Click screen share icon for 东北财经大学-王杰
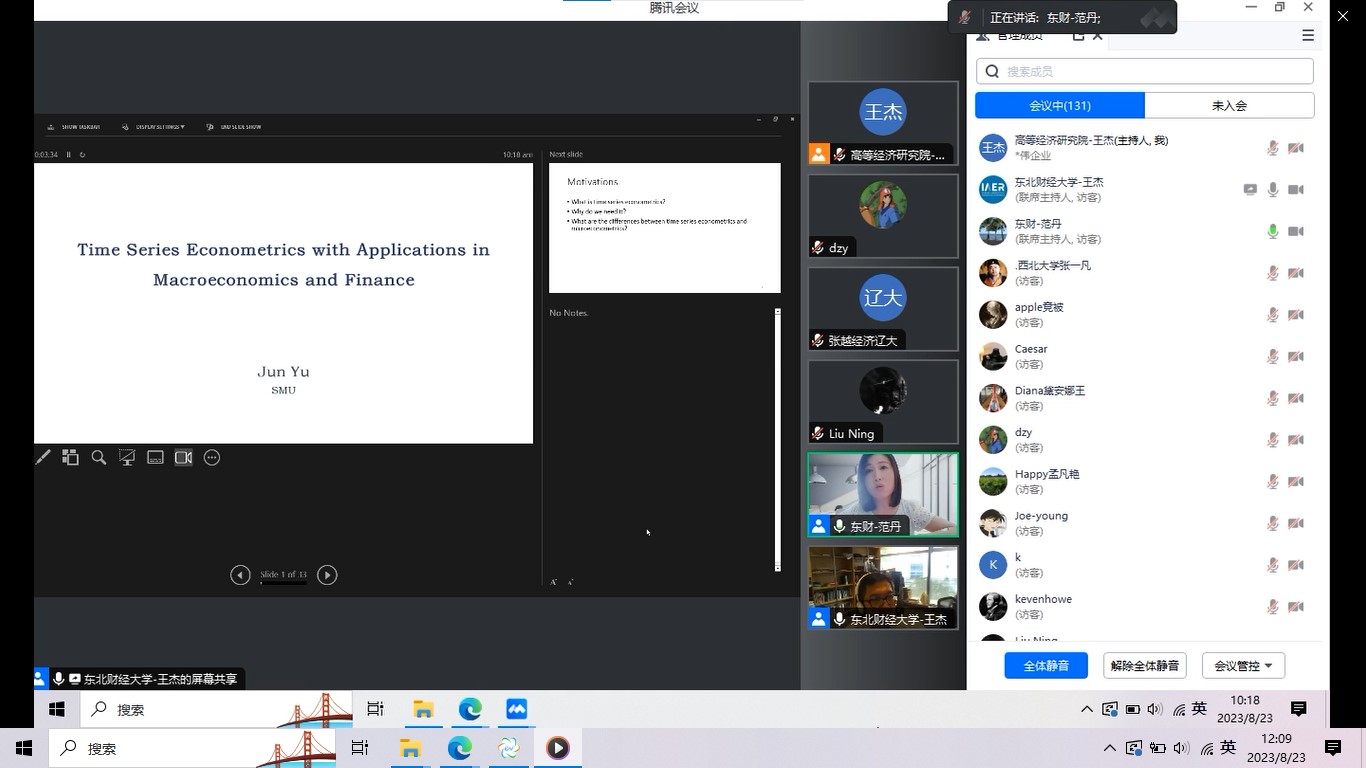This screenshot has height=768, width=1366. point(1250,190)
